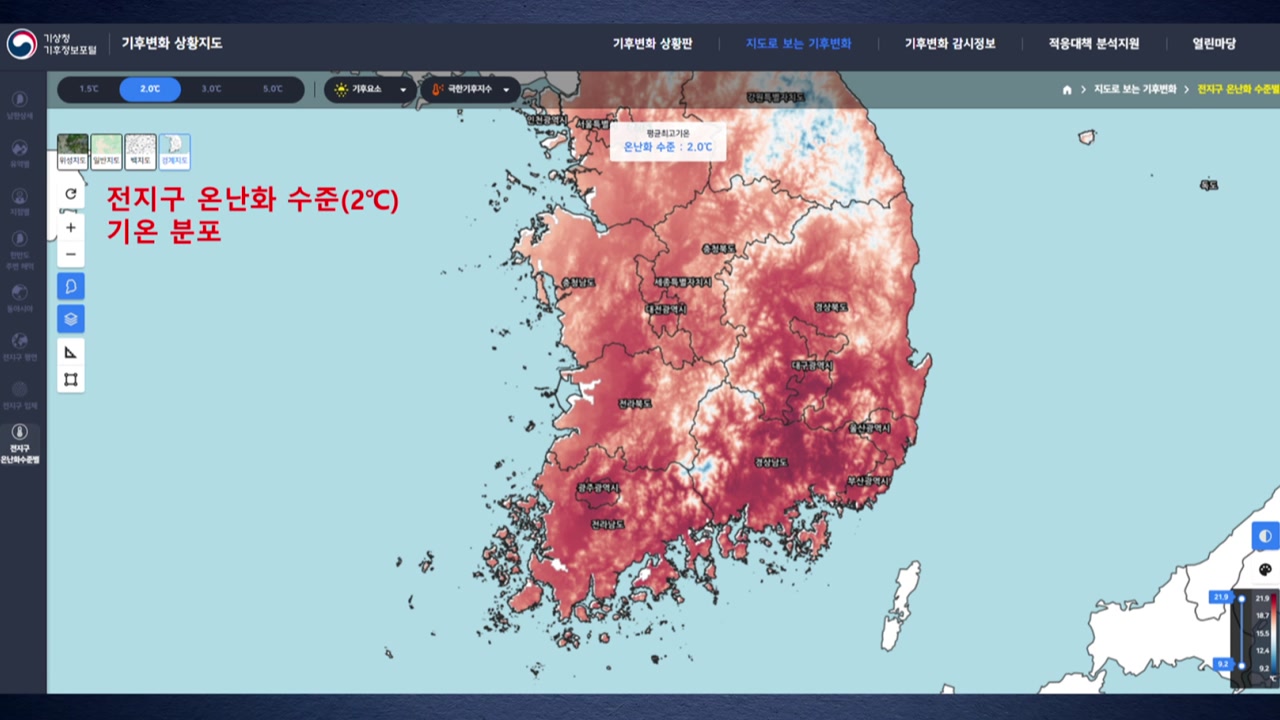Click the map refresh icon
This screenshot has height=720, width=1280.
click(x=71, y=194)
